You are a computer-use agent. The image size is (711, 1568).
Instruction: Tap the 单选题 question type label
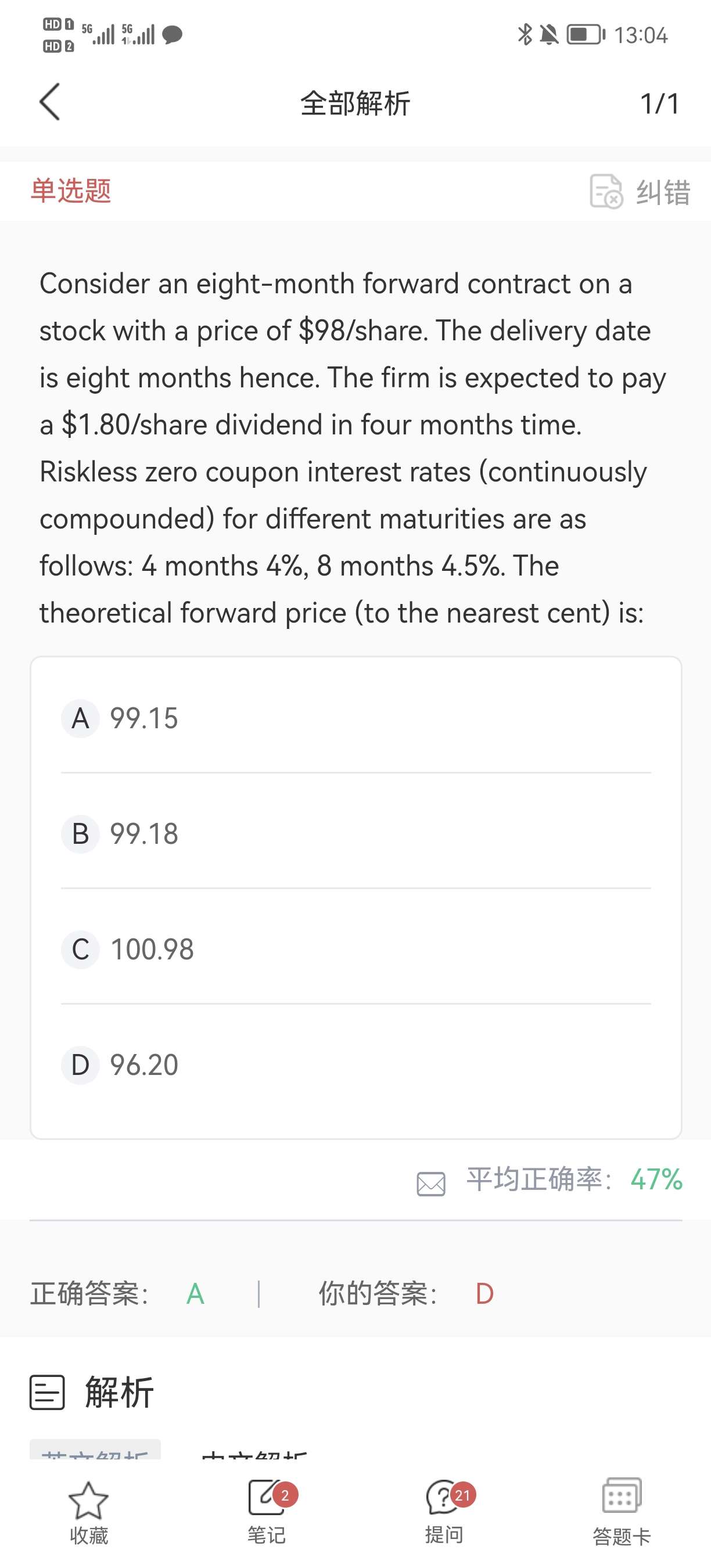pos(71,190)
